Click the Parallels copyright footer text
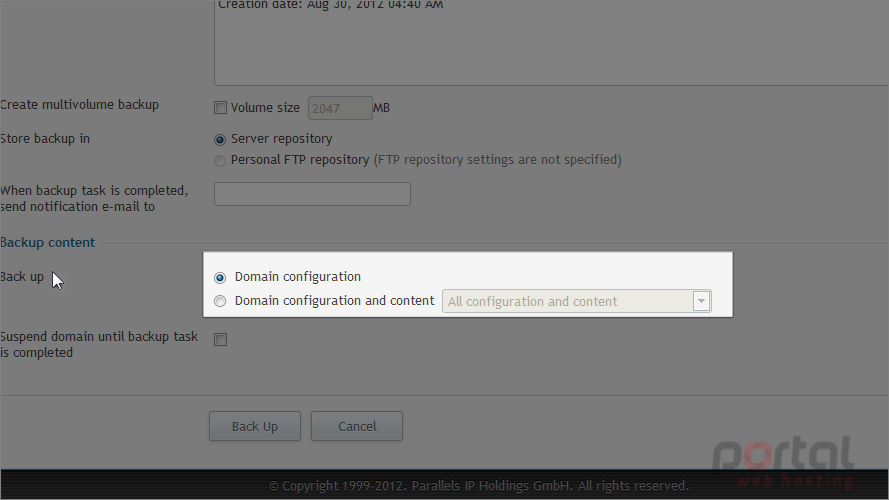Viewport: 889px width, 500px height. (479, 486)
